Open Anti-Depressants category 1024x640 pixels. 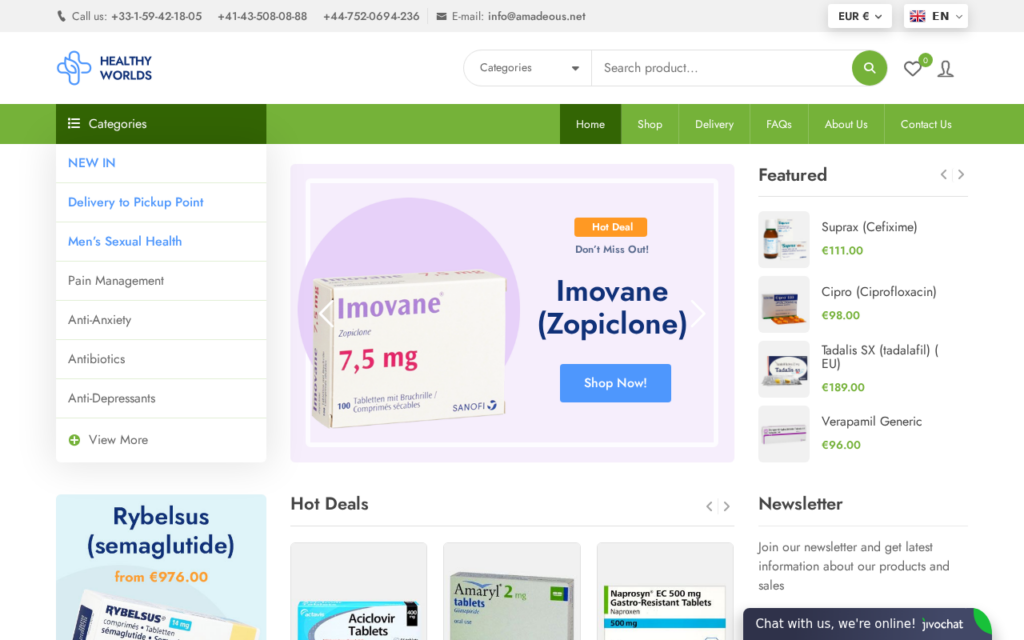click(112, 398)
